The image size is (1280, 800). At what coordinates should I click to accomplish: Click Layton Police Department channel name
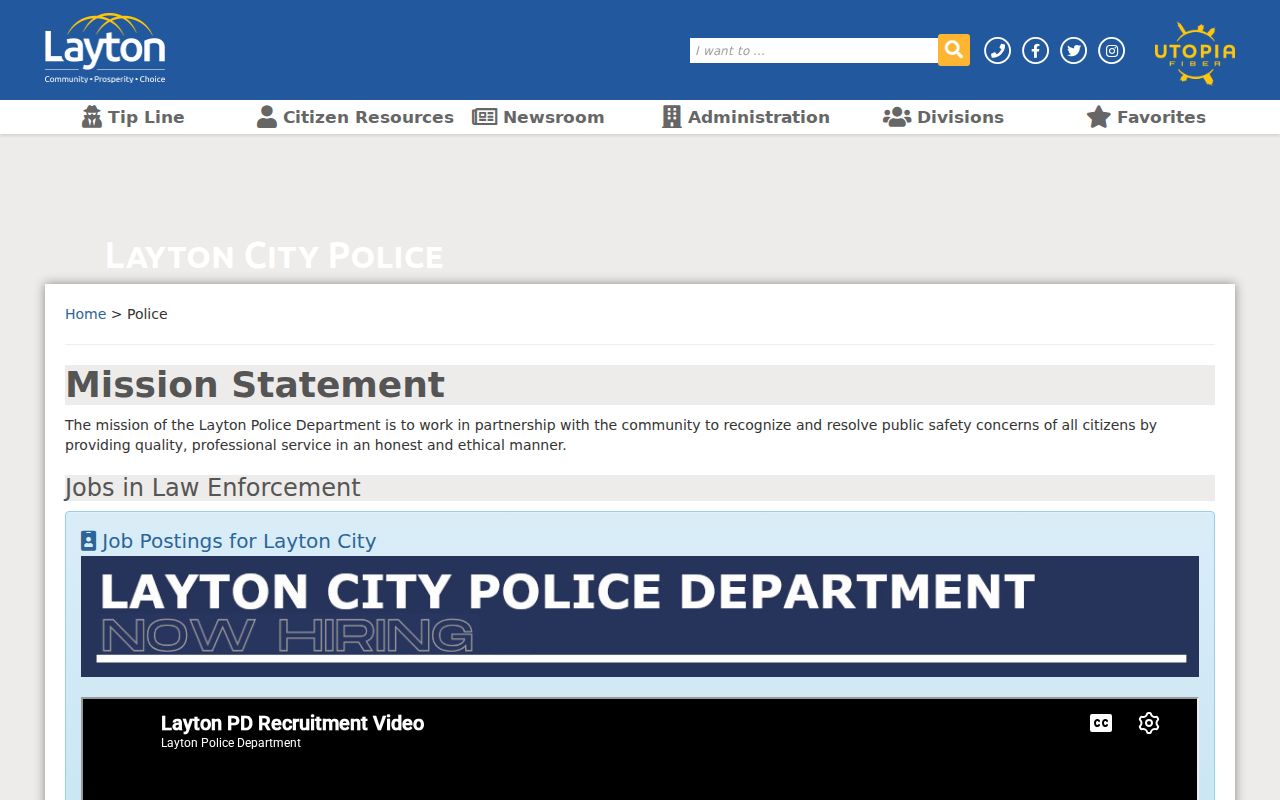231,743
